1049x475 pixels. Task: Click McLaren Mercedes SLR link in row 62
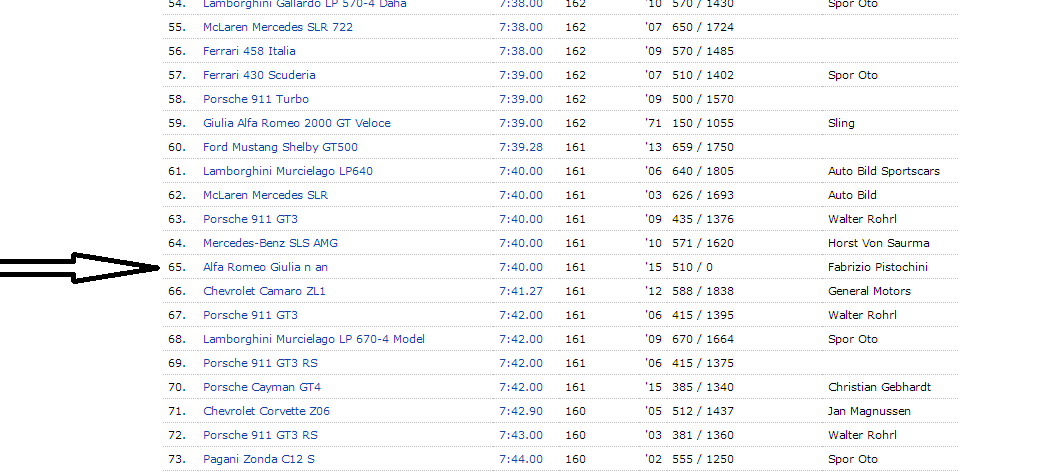265,196
